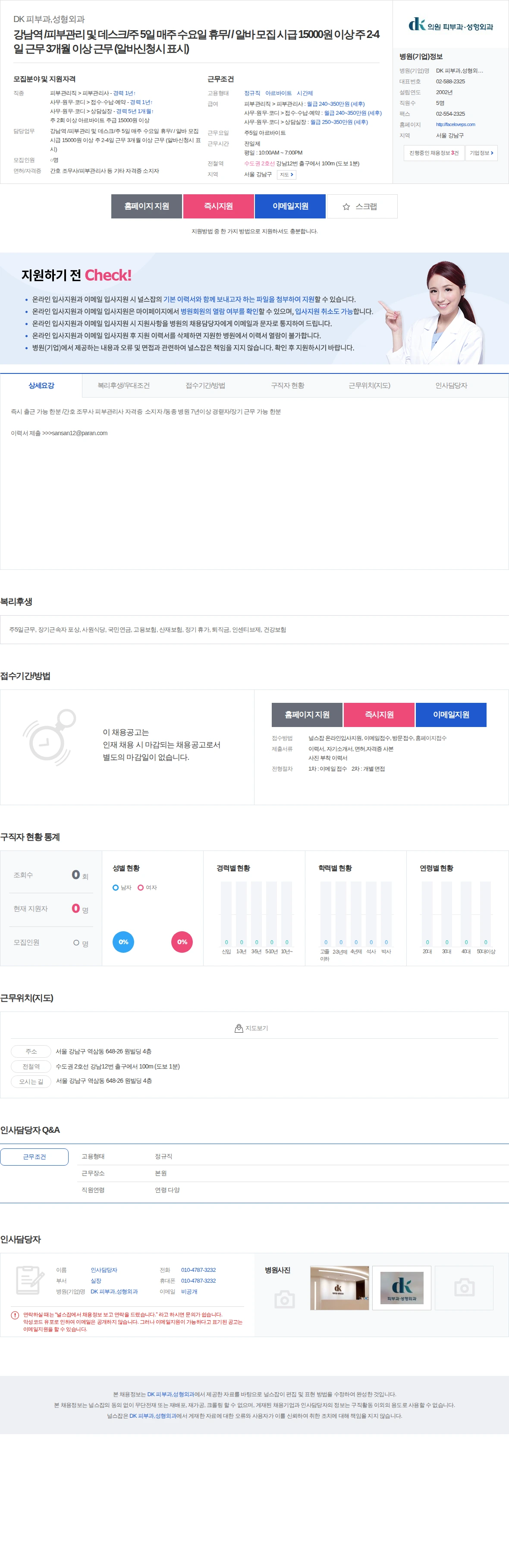Screen dimensions: 509x1568
Task: Click the empty third hospital photo placeholder
Action: (464, 1287)
